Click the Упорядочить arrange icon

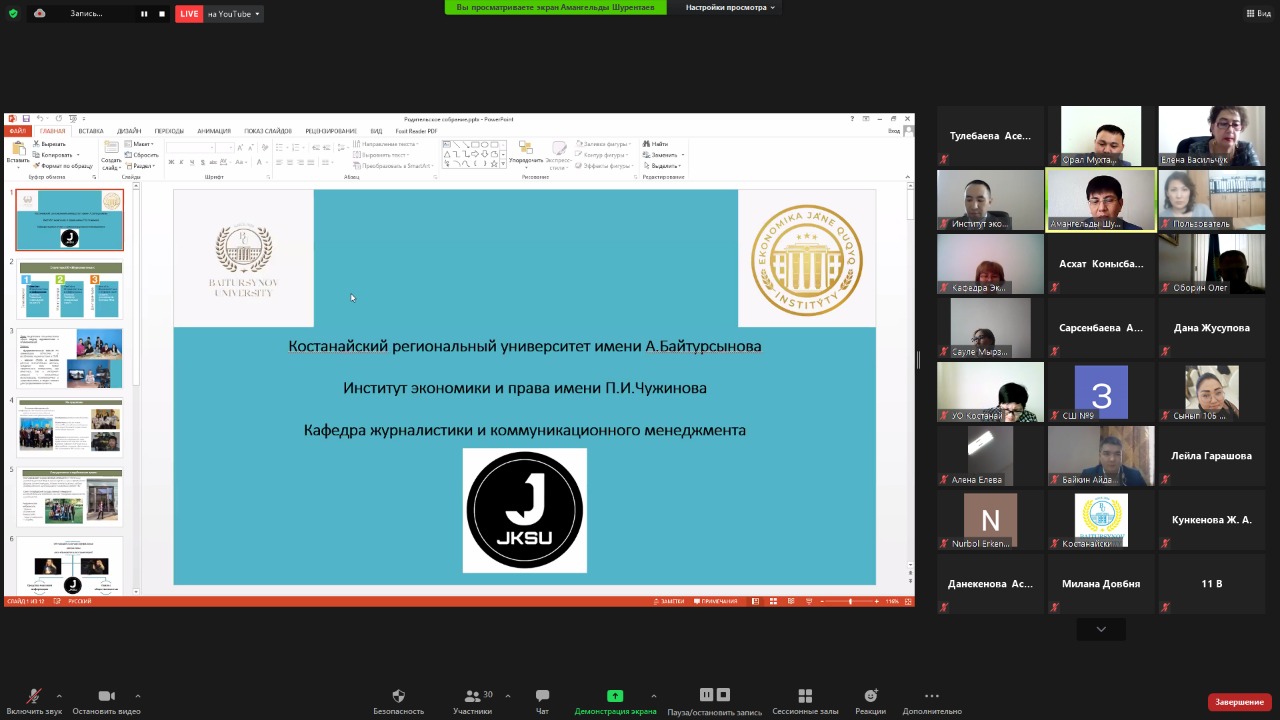click(525, 148)
